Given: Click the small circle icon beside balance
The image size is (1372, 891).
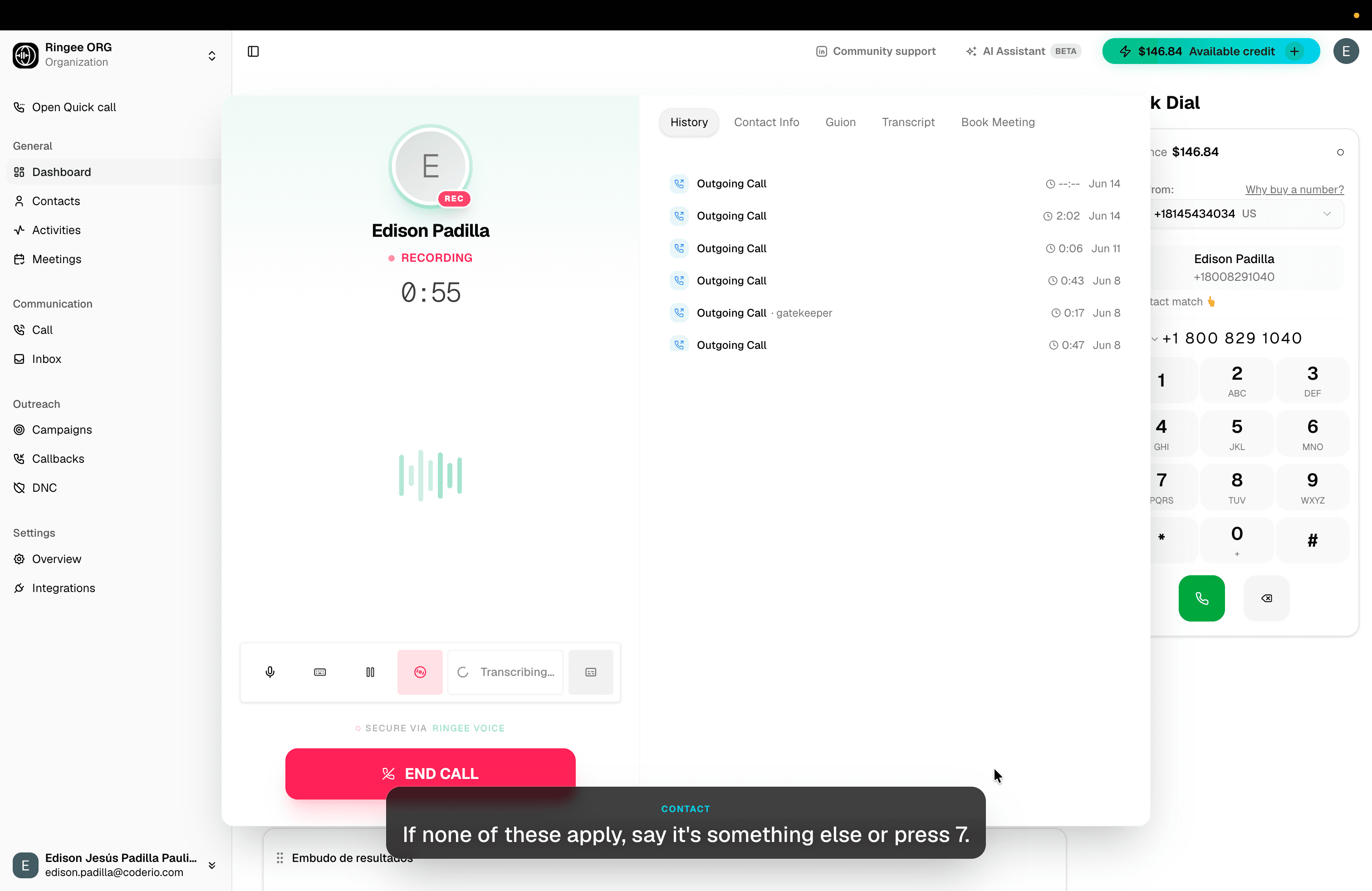Looking at the screenshot, I should tap(1340, 152).
